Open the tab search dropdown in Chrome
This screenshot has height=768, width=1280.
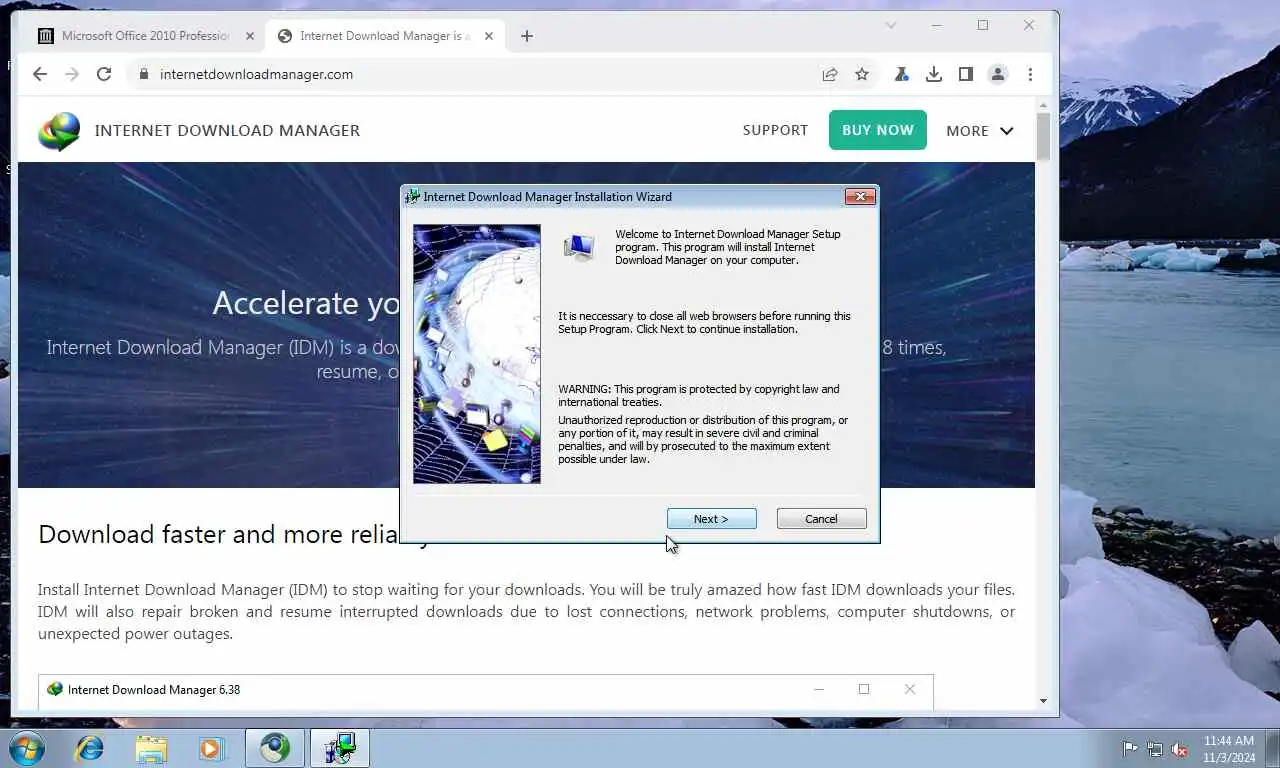pyautogui.click(x=891, y=25)
